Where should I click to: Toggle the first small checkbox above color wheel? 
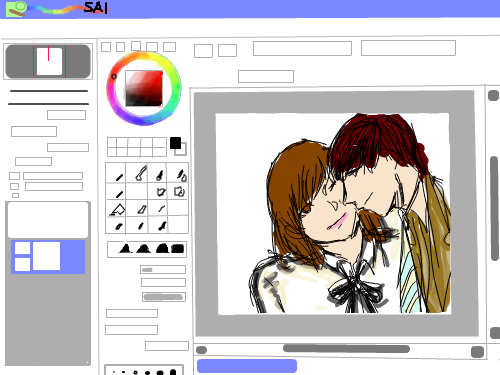pyautogui.click(x=106, y=47)
